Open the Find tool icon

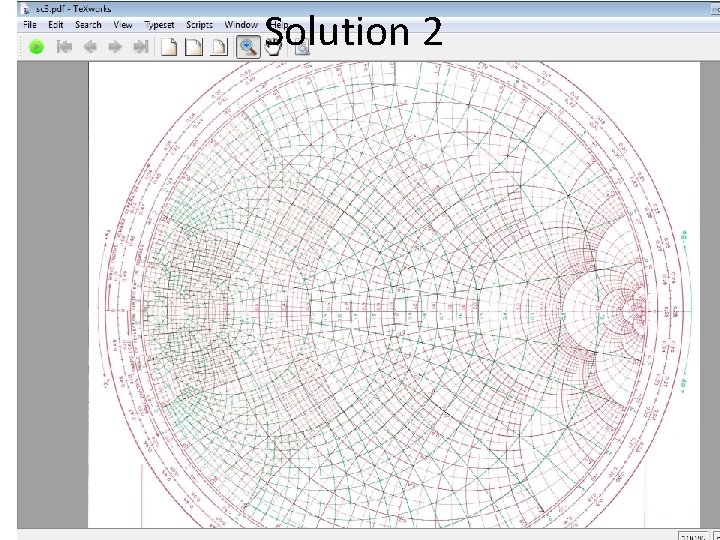coord(302,47)
